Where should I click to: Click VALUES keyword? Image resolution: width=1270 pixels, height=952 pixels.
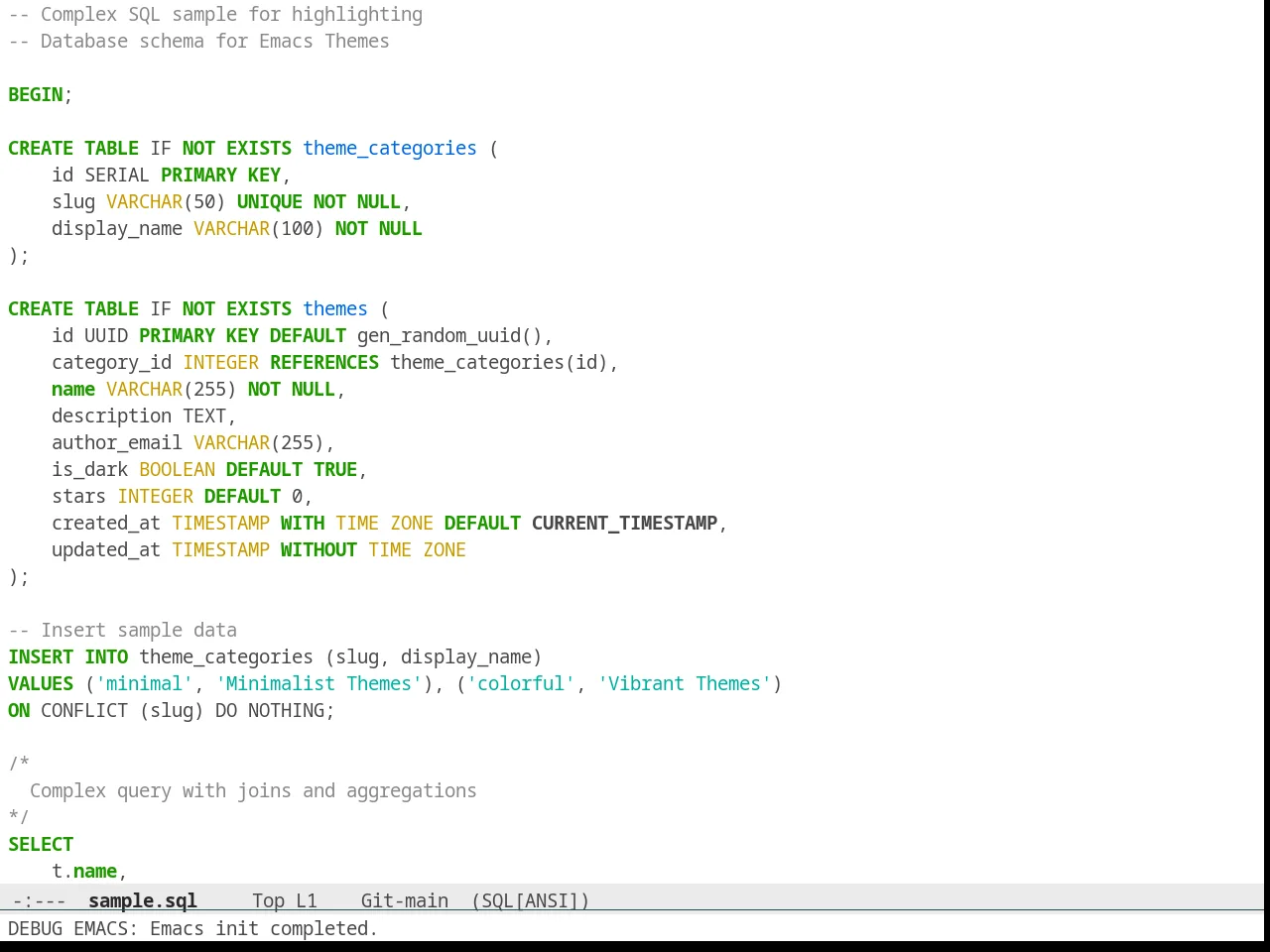click(x=41, y=683)
